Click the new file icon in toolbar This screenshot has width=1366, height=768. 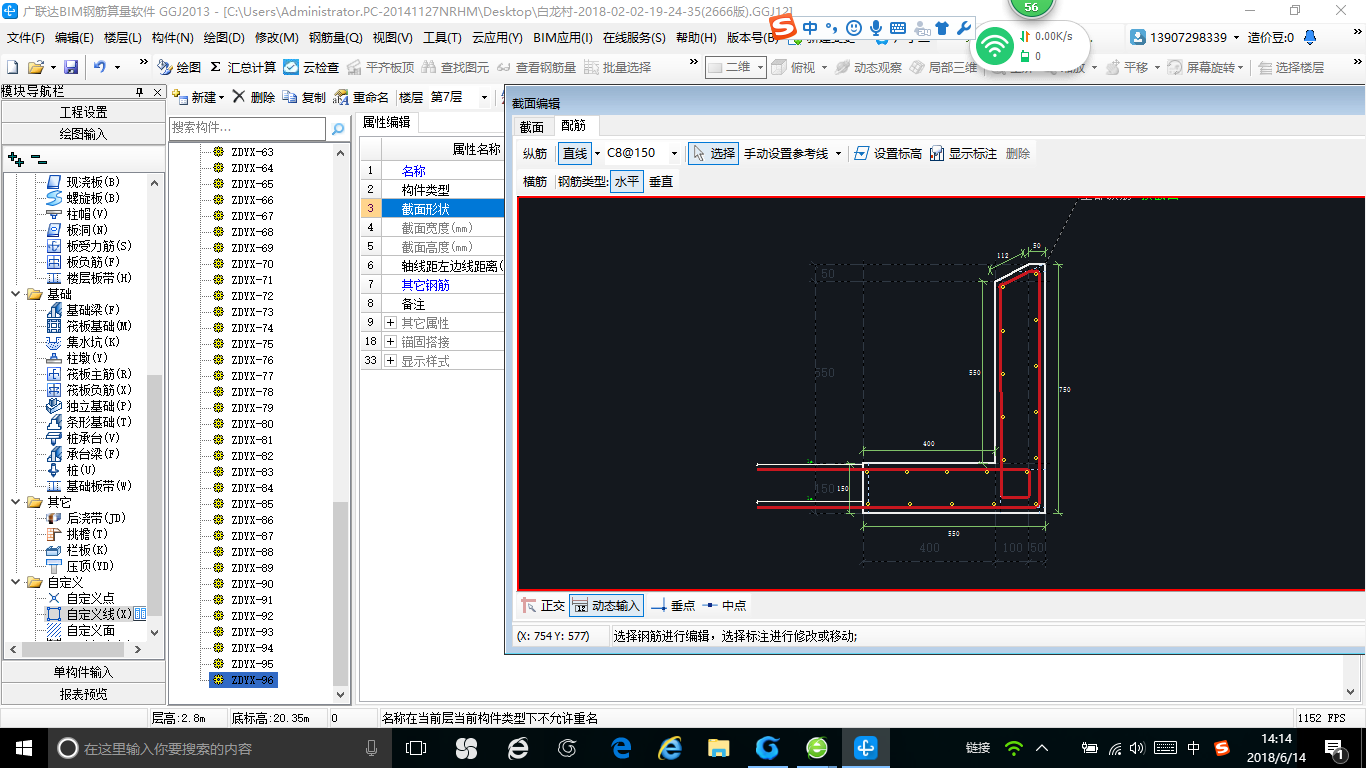[x=12, y=67]
